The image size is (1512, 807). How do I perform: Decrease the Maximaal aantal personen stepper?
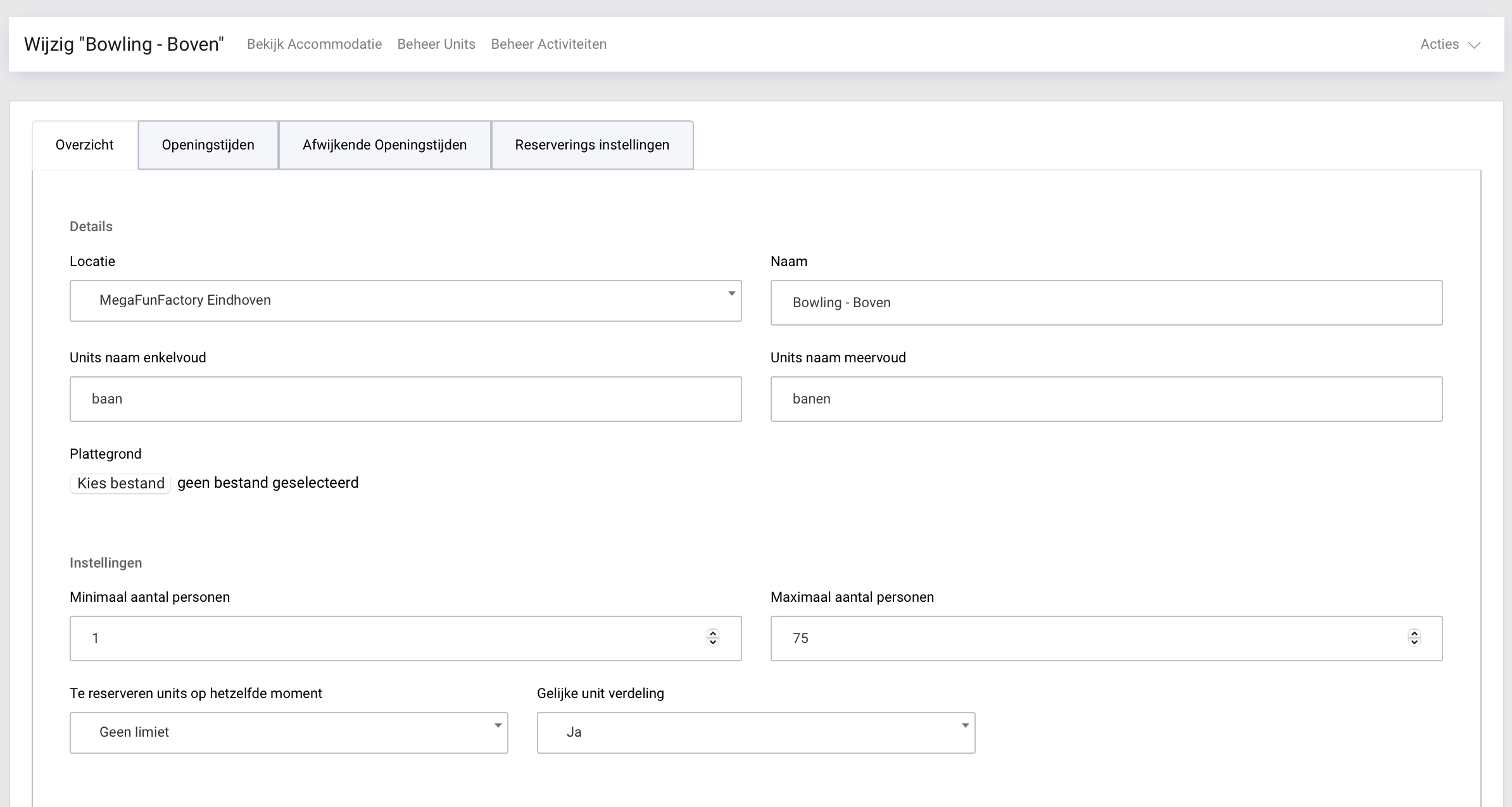(x=1414, y=642)
